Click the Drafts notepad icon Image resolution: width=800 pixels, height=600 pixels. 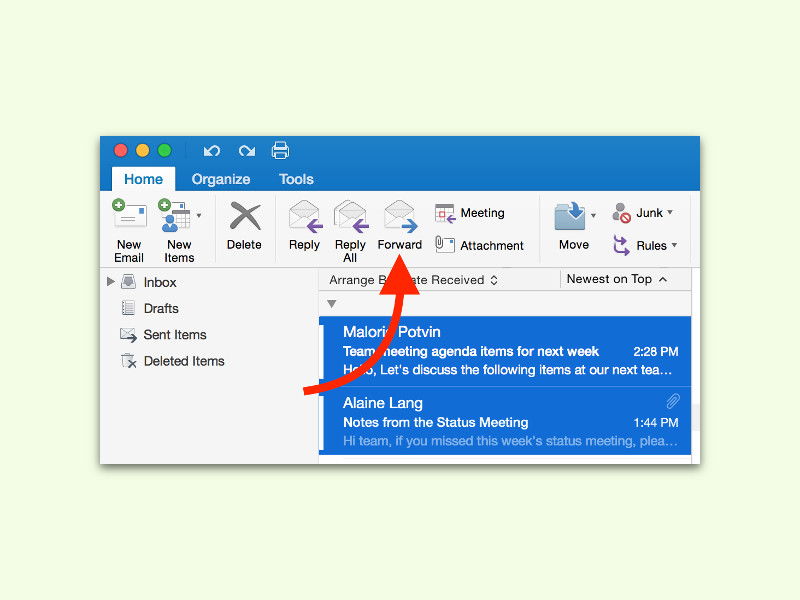click(128, 308)
